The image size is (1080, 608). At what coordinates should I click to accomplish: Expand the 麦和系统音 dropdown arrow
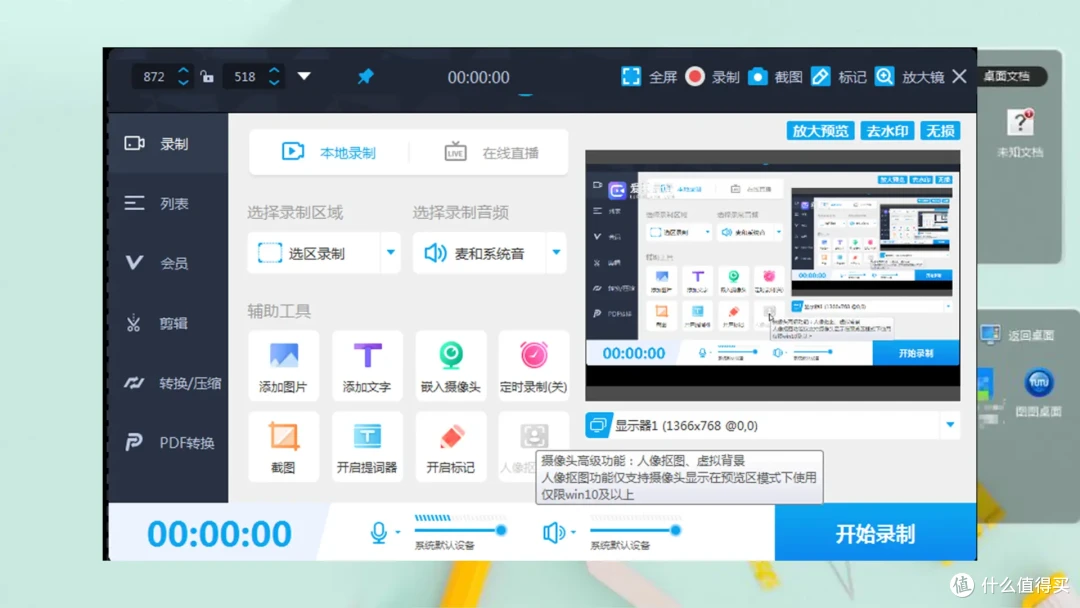point(557,253)
